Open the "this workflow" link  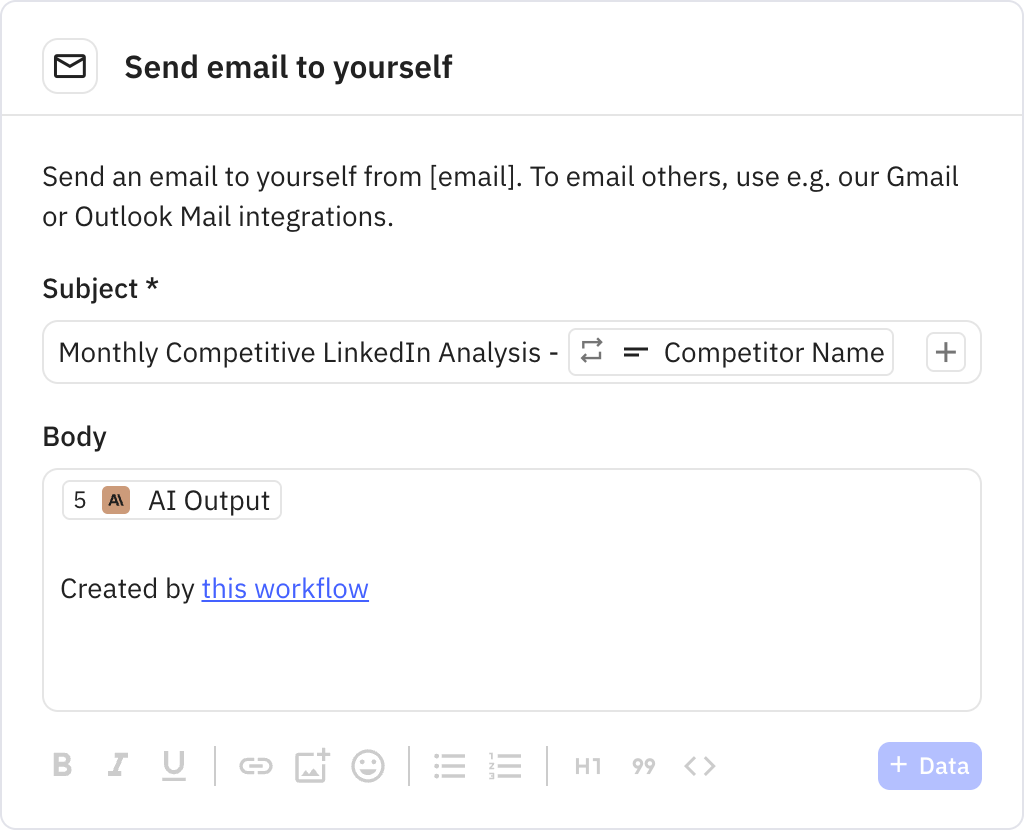click(x=285, y=589)
